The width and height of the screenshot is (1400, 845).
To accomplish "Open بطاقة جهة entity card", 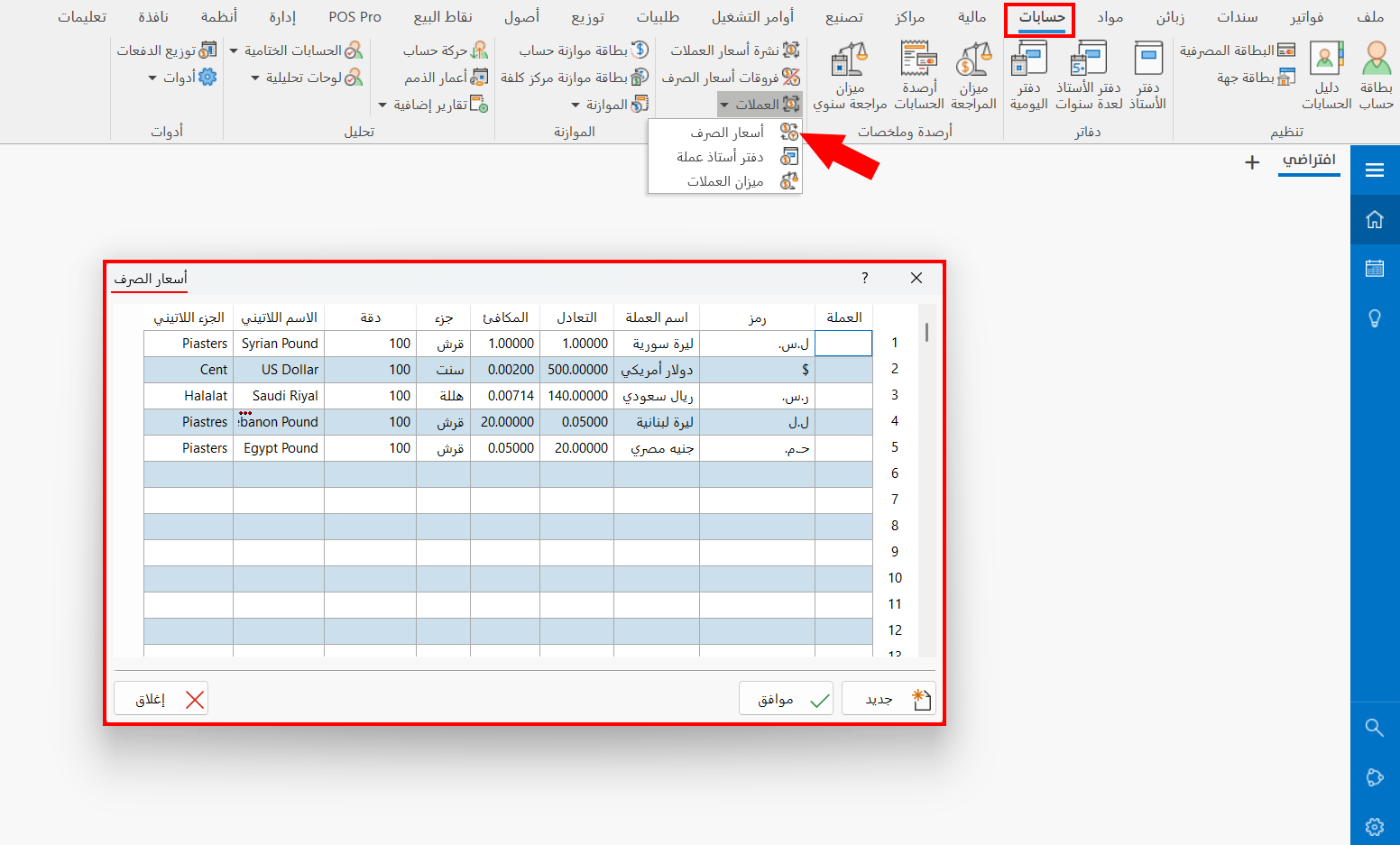I will (1257, 78).
